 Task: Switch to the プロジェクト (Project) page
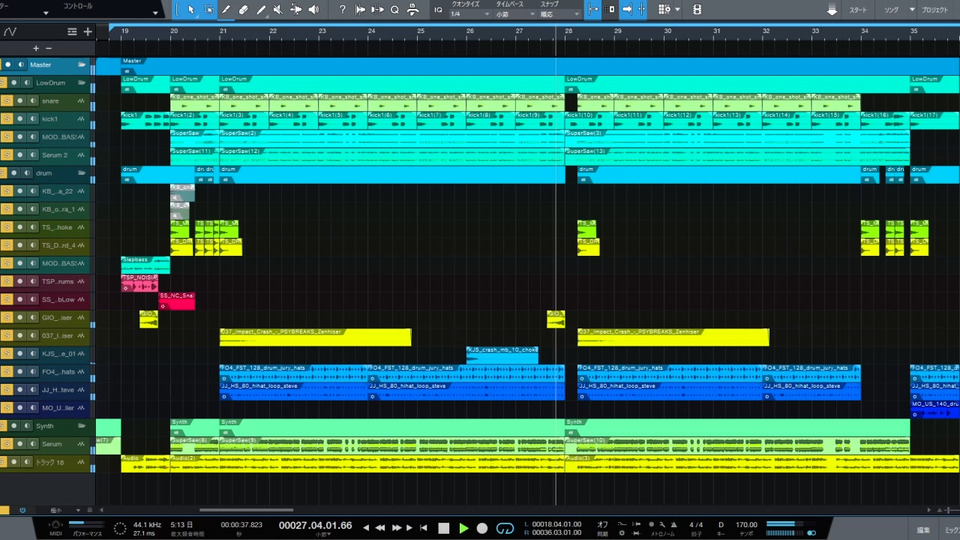pos(934,9)
